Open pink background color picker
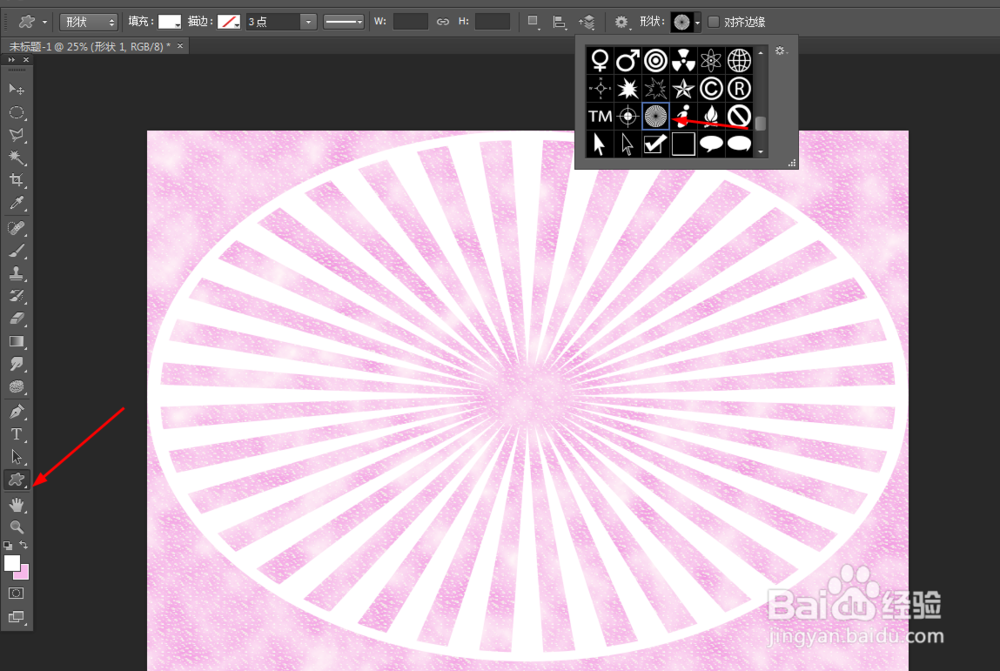 [25, 575]
